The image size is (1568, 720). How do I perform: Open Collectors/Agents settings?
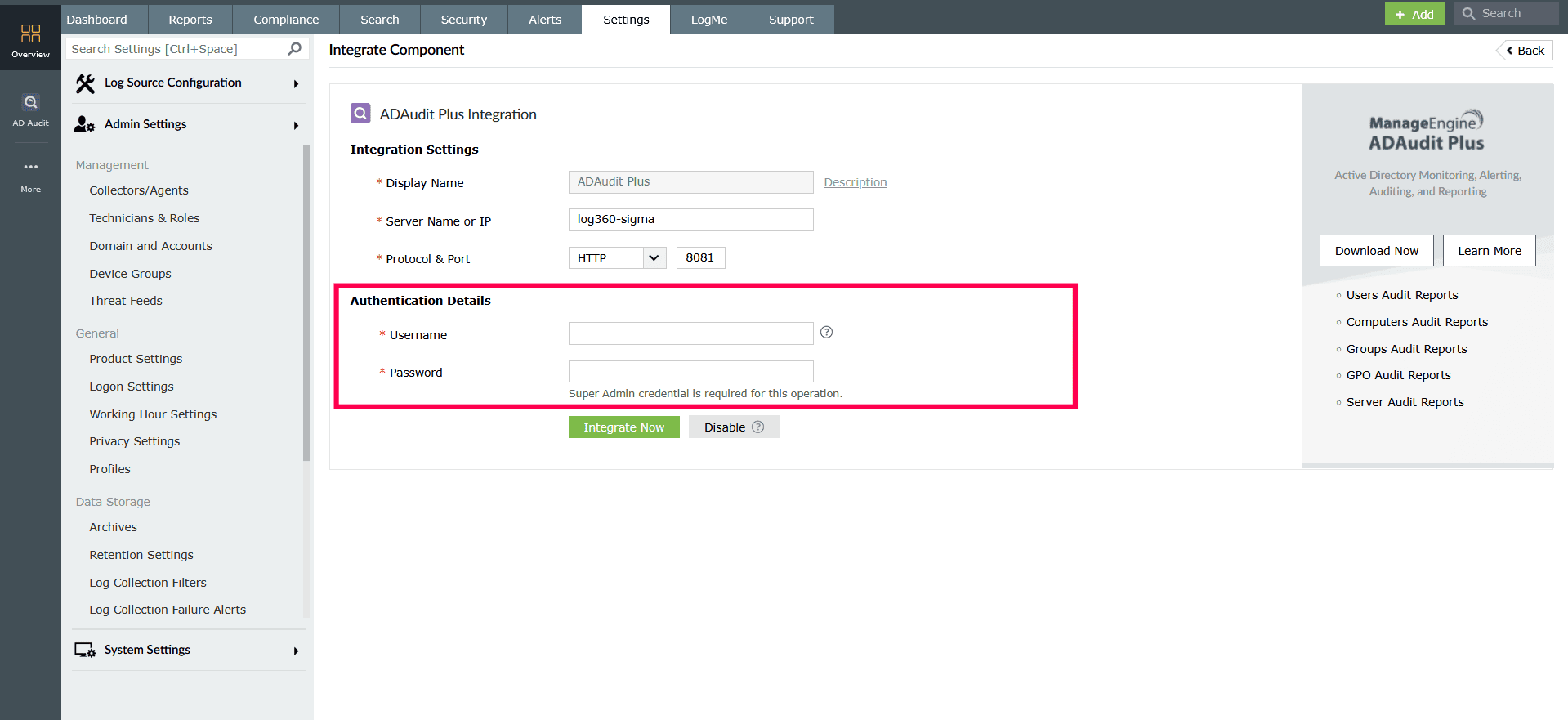point(139,190)
